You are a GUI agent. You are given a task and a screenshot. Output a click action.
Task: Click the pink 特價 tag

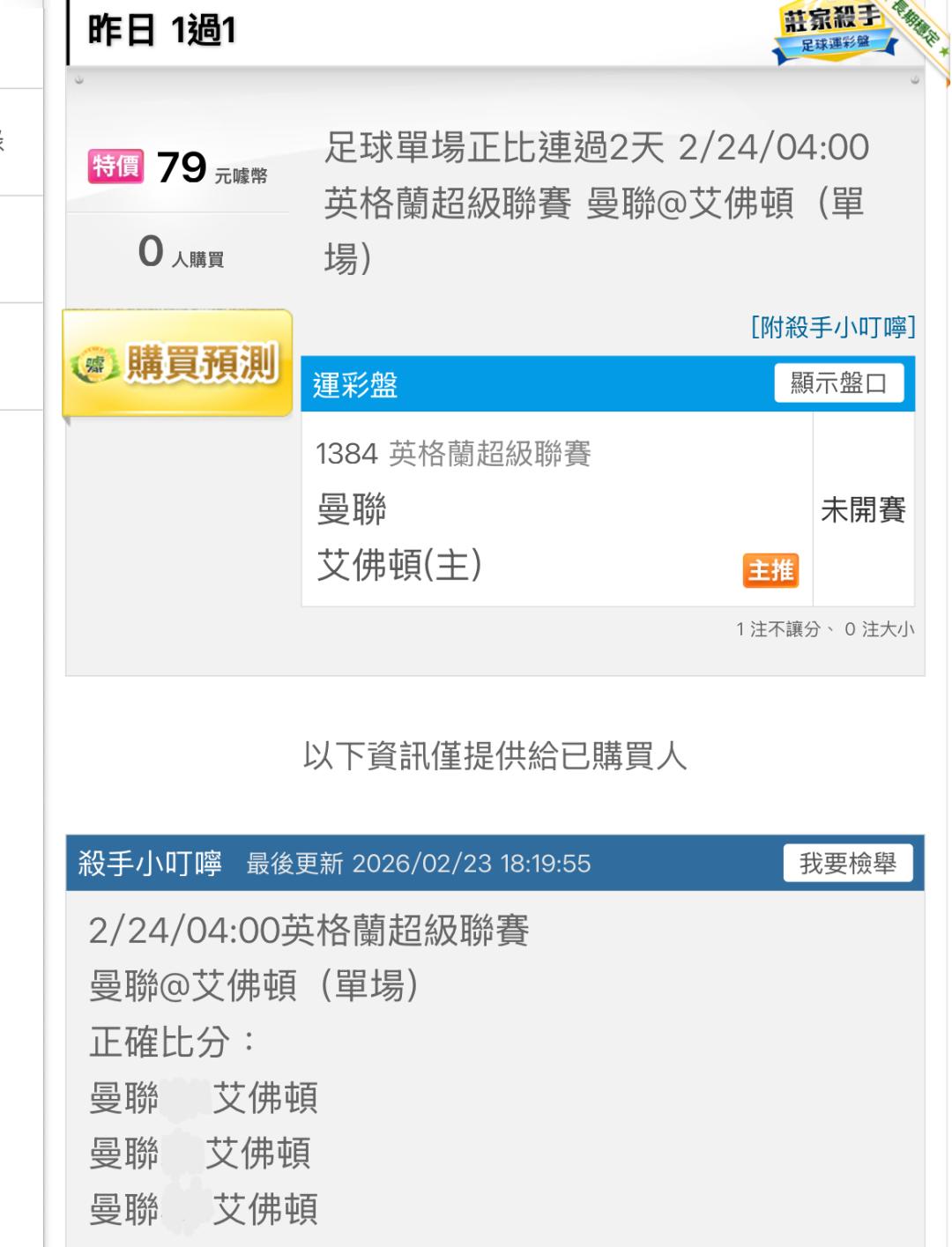(115, 166)
